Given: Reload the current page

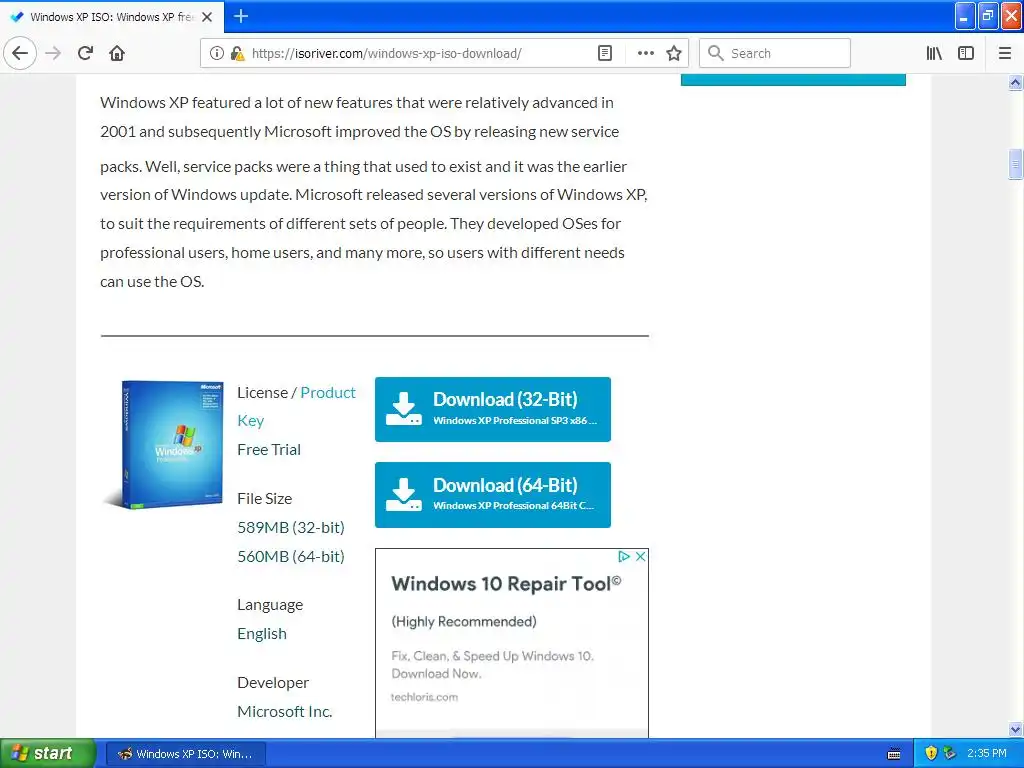Looking at the screenshot, I should point(85,53).
